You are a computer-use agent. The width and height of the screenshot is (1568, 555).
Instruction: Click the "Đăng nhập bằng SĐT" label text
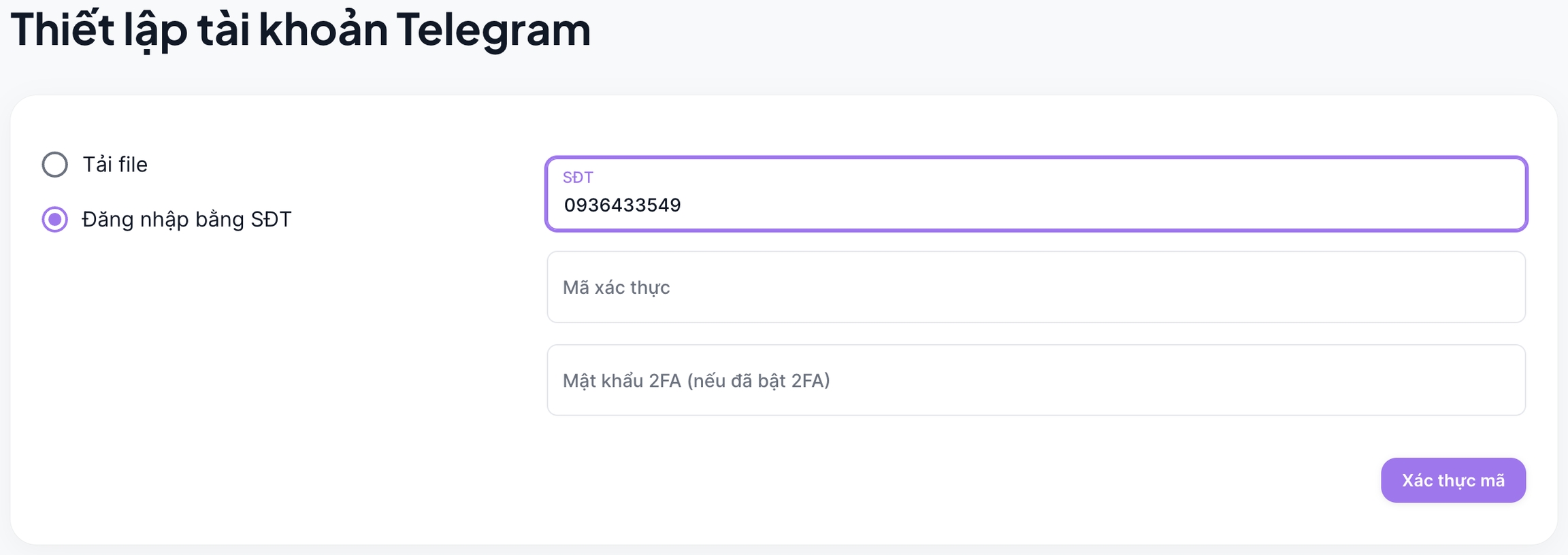tap(186, 220)
